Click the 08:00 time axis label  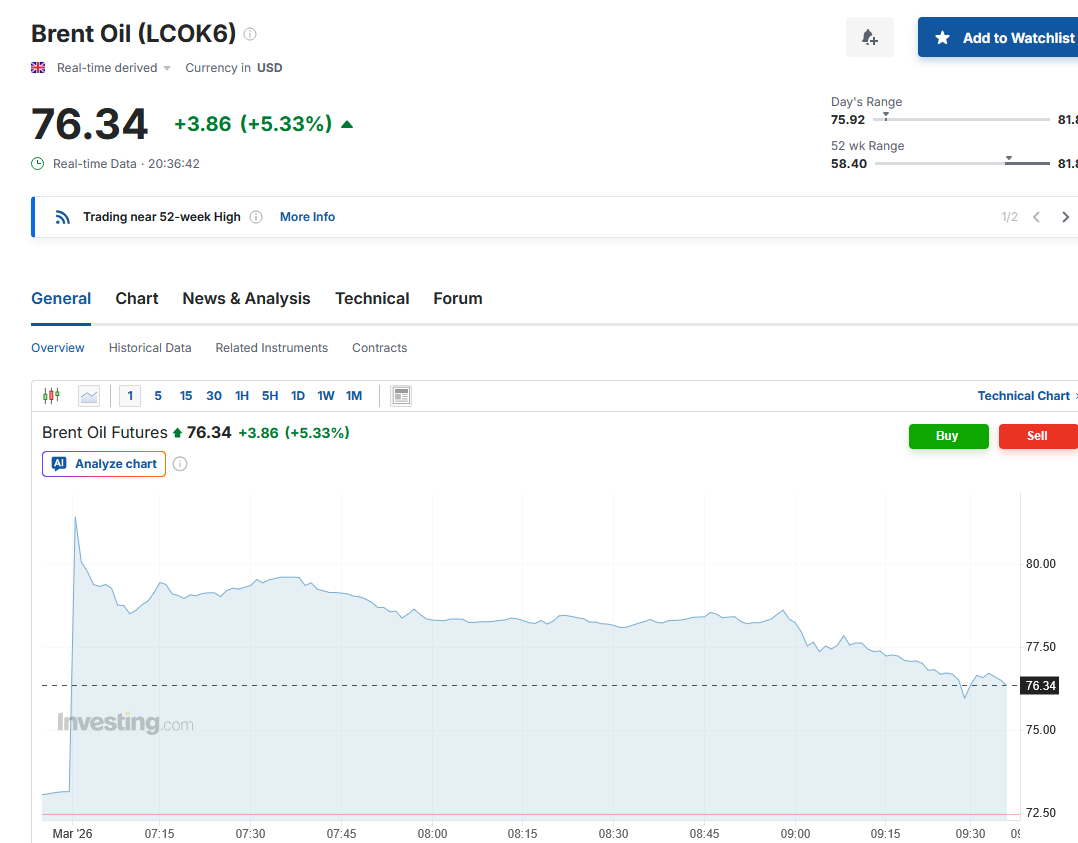[x=432, y=833]
